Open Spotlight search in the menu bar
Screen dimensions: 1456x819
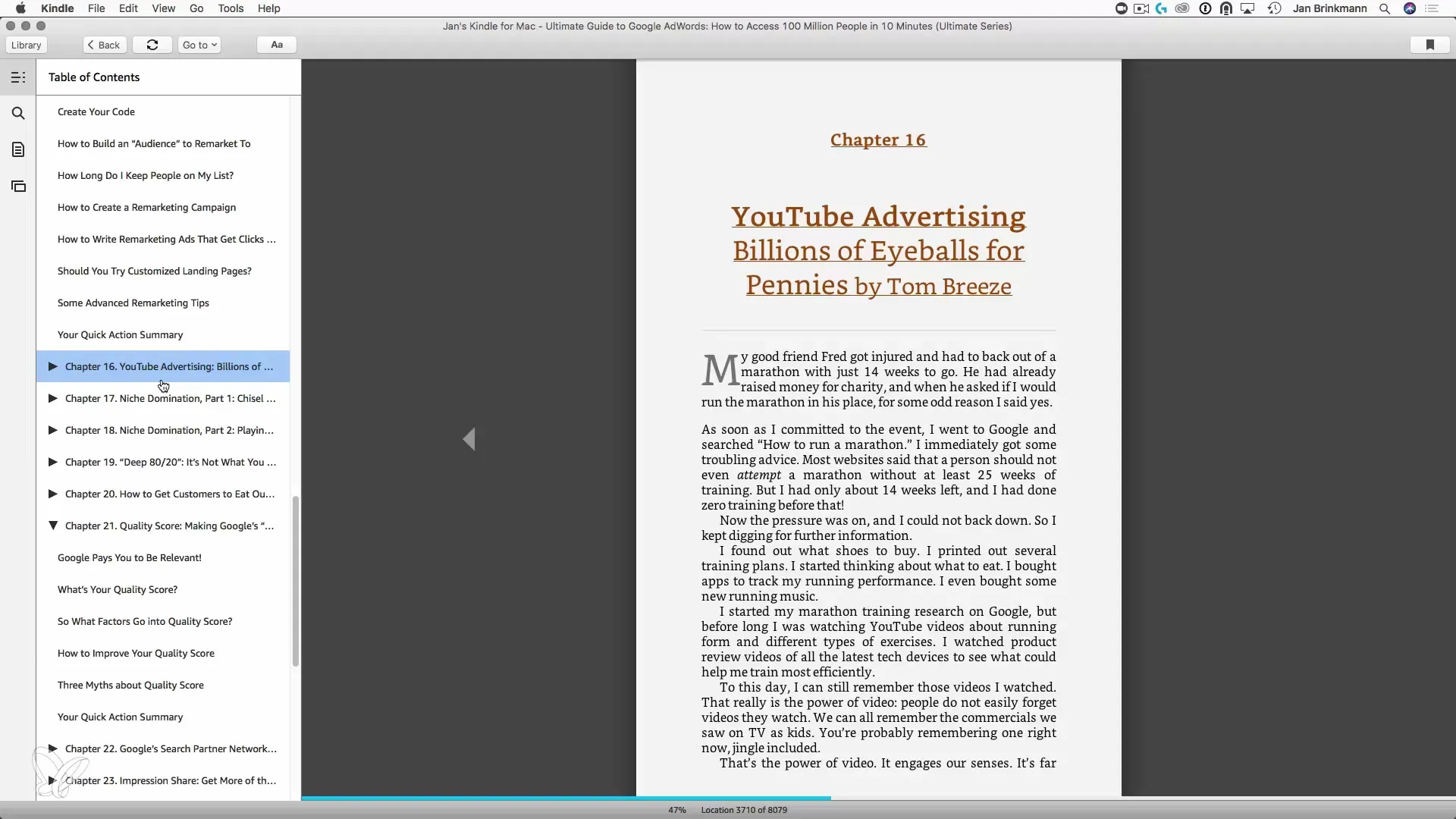point(1385,8)
